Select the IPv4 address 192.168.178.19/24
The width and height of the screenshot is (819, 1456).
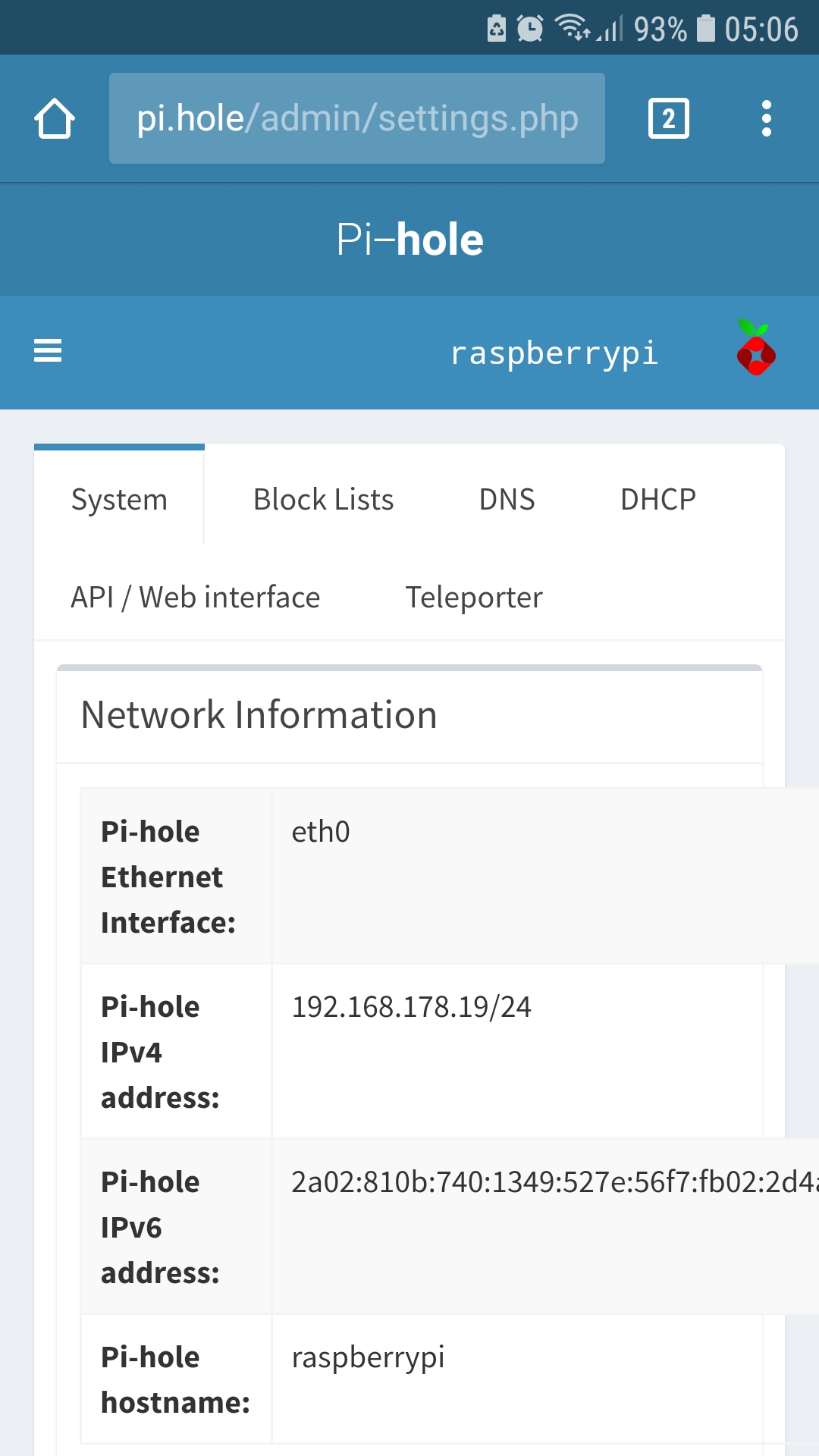412,1007
